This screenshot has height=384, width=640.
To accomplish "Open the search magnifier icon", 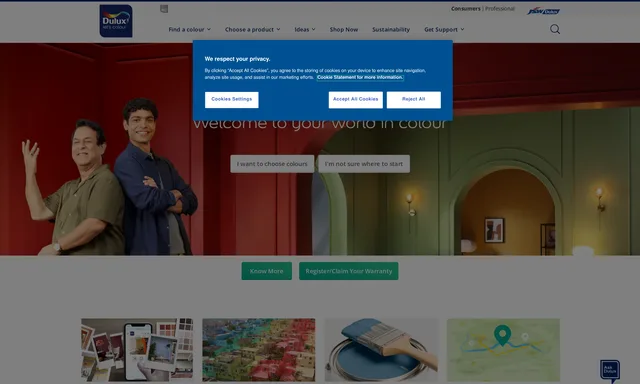I will (555, 29).
